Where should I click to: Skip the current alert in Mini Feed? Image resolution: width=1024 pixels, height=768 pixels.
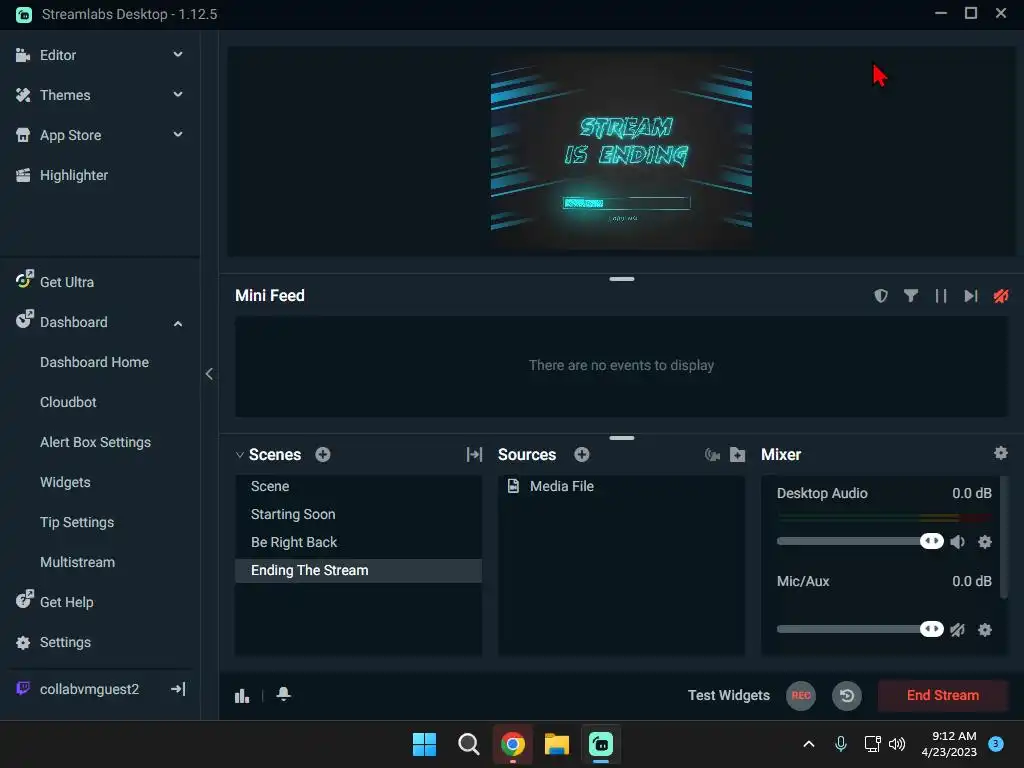(970, 296)
